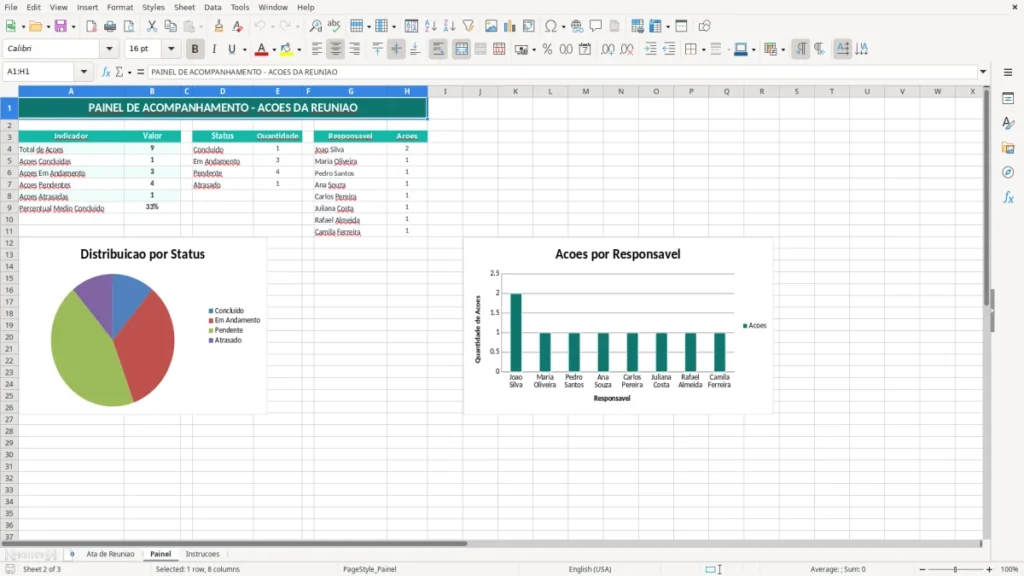Insert a comment bubble icon

[596, 26]
